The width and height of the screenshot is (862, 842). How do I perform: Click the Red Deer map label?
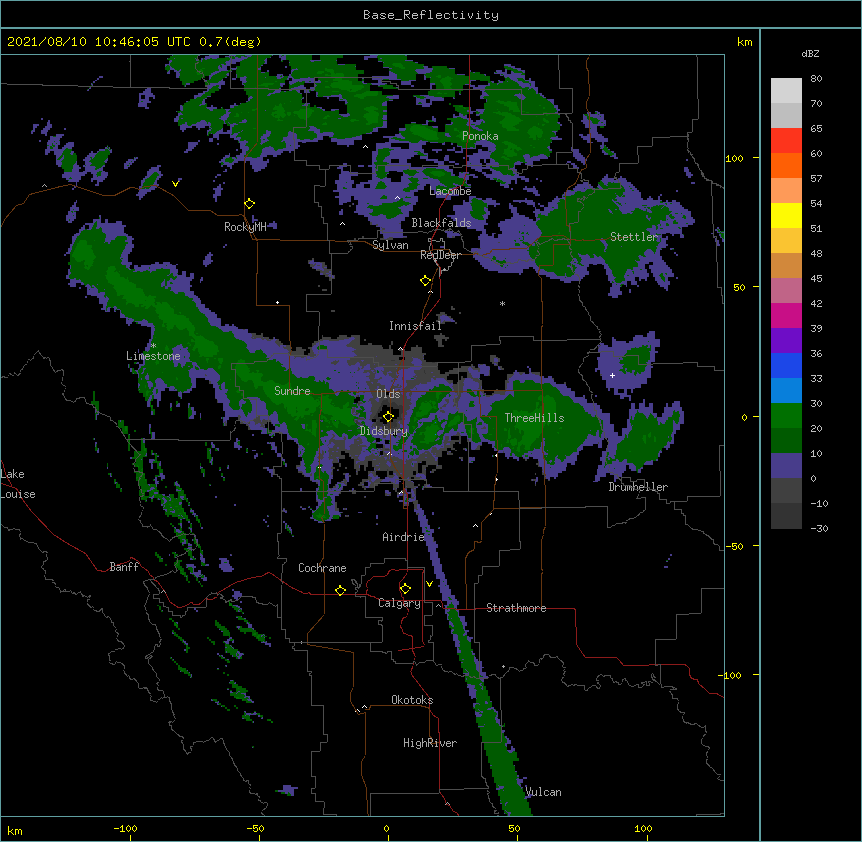440,255
